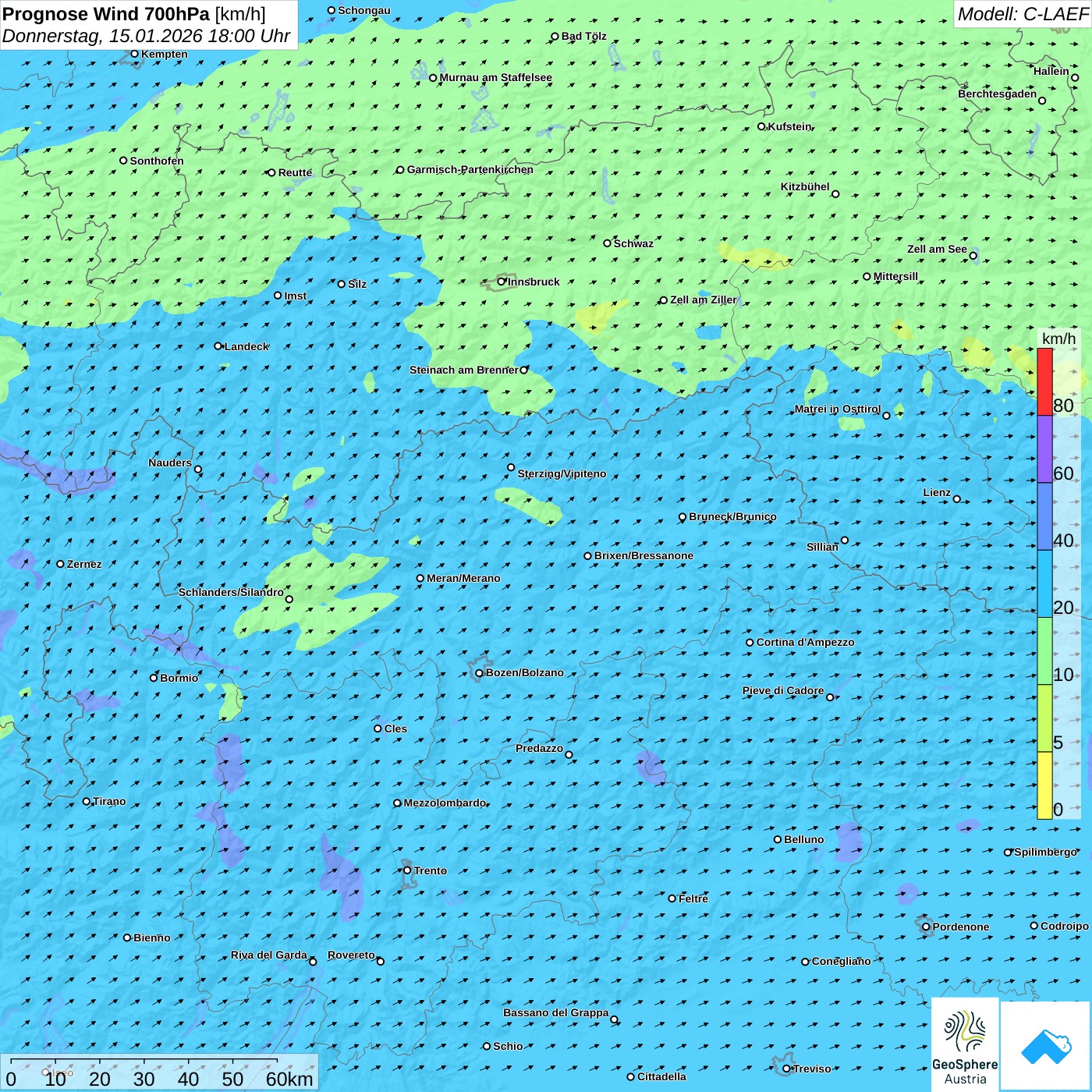Click the forecast date 'Donnerstag, 15.01.2026 18:00 Uhr'

[146, 36]
